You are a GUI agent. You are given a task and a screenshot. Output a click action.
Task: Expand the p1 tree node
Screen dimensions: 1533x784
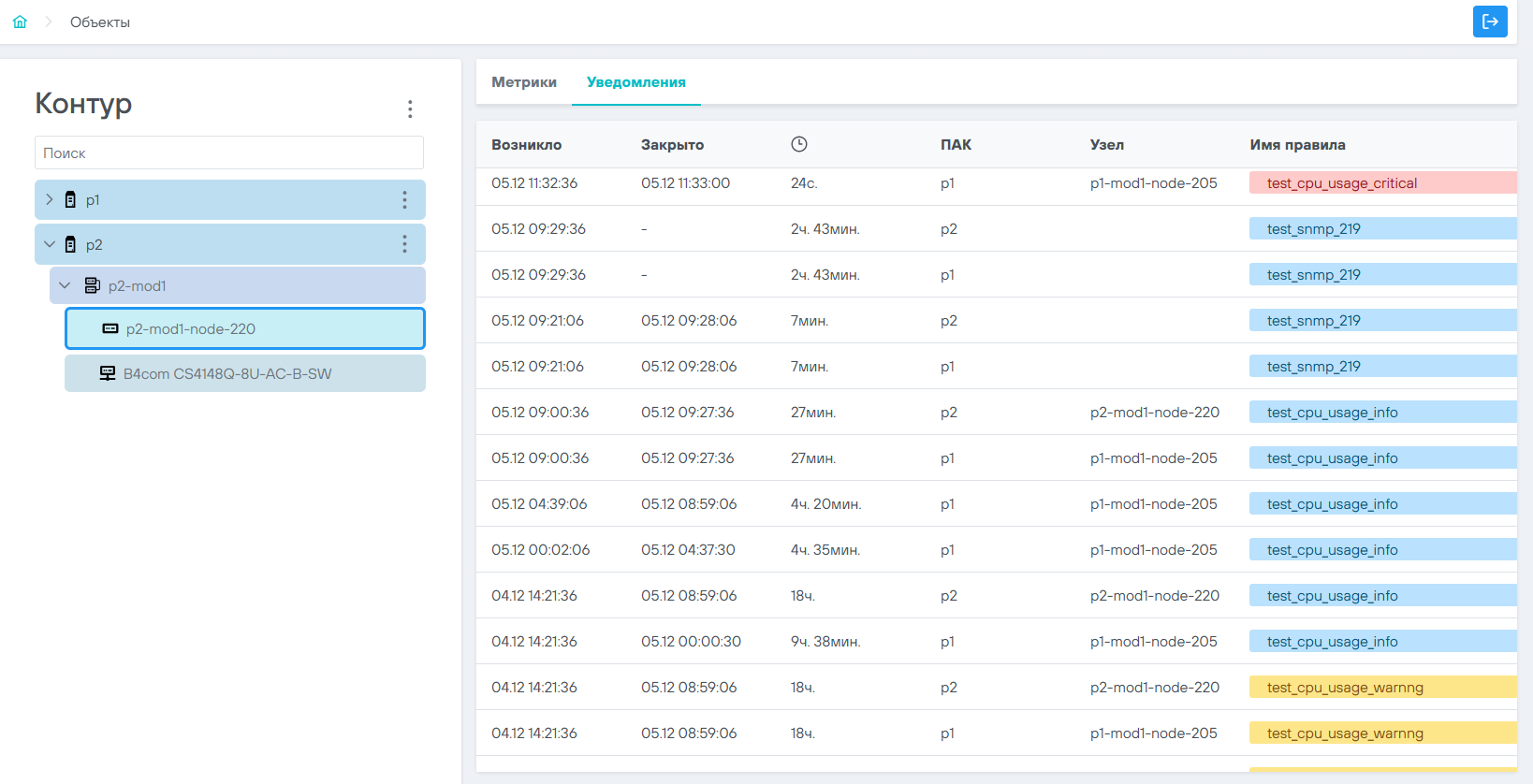pos(50,199)
